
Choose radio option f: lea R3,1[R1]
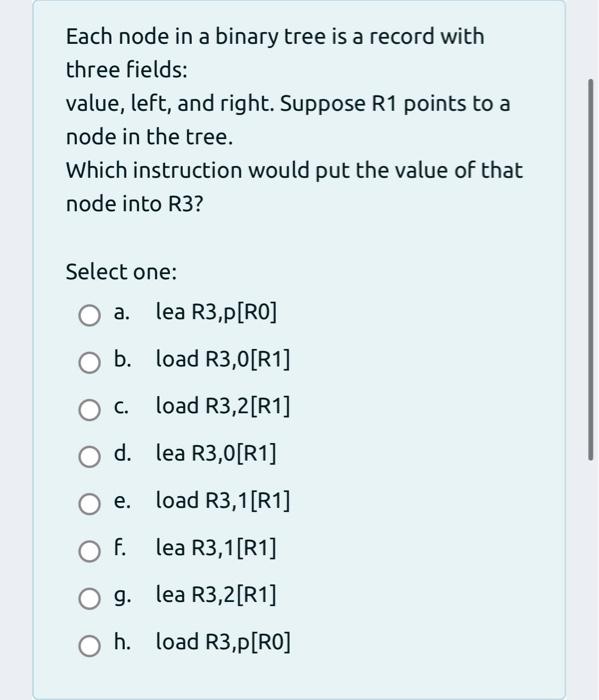click(89, 551)
